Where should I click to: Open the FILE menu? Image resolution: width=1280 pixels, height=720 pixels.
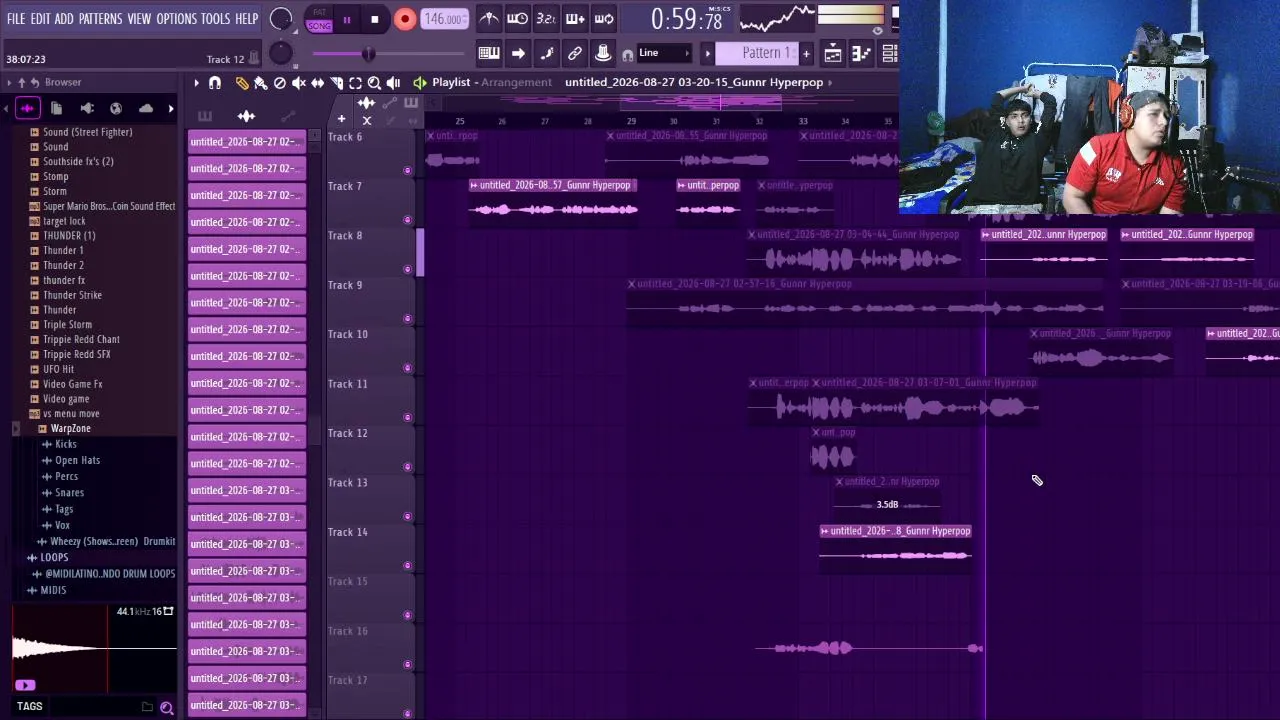(16, 19)
